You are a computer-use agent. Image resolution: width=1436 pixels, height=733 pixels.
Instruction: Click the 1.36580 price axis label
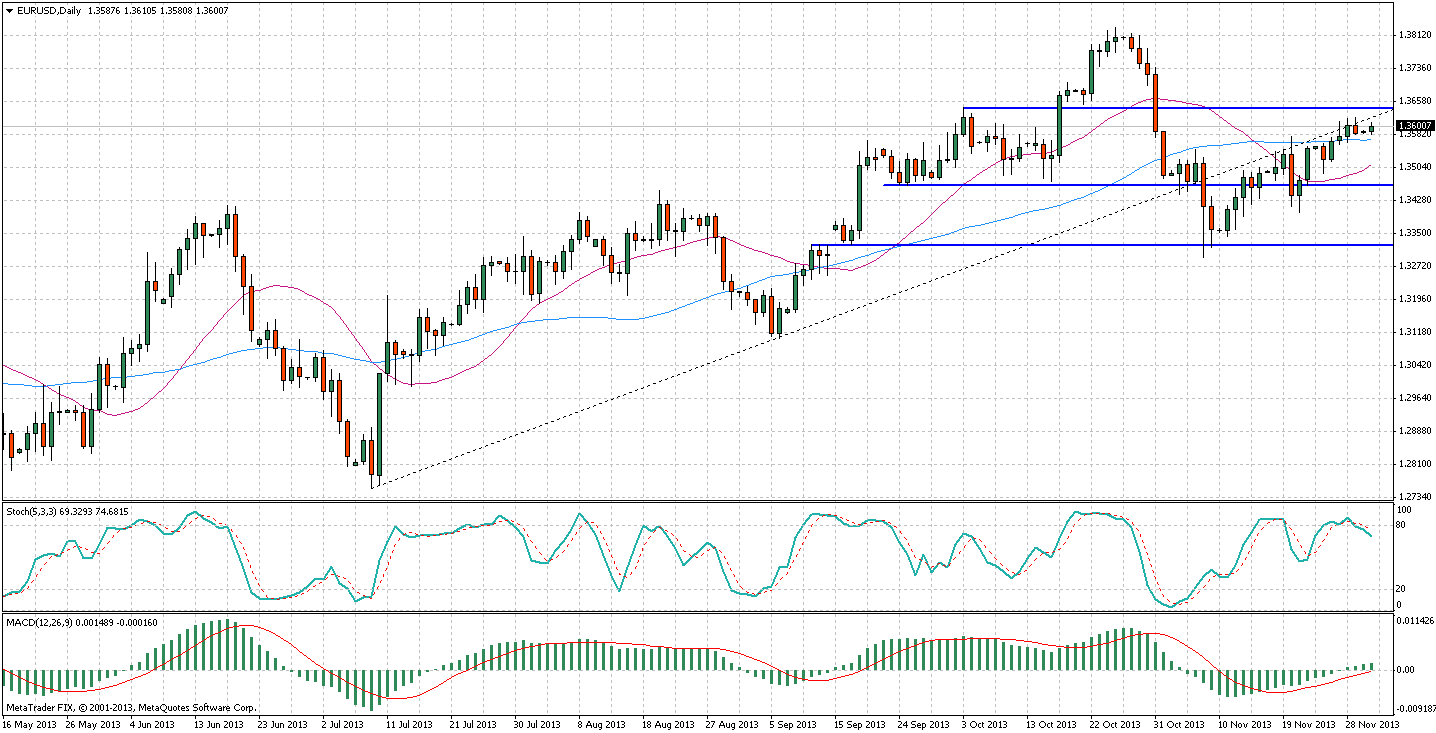[x=1412, y=101]
